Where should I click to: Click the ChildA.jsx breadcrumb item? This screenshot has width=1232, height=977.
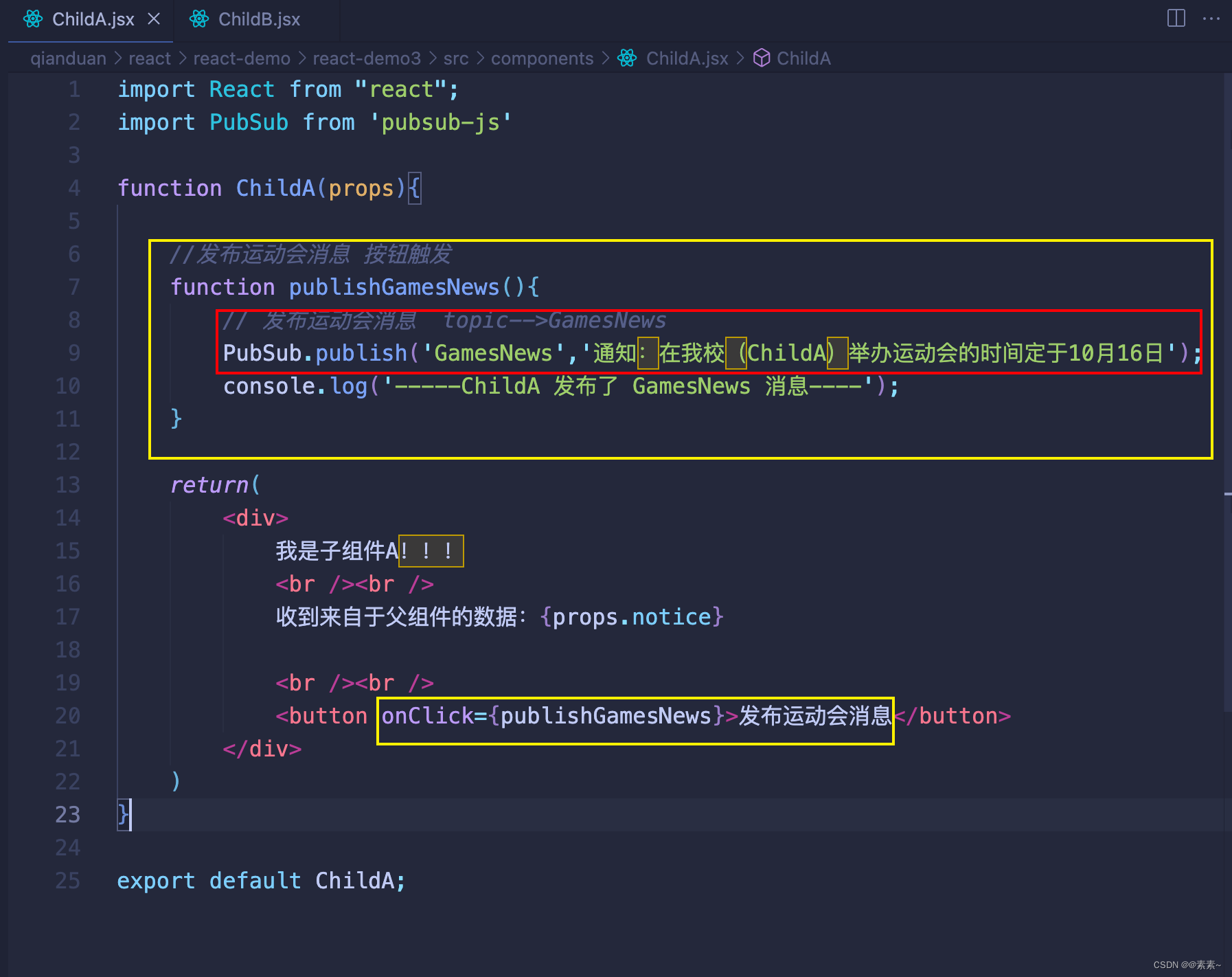point(686,58)
